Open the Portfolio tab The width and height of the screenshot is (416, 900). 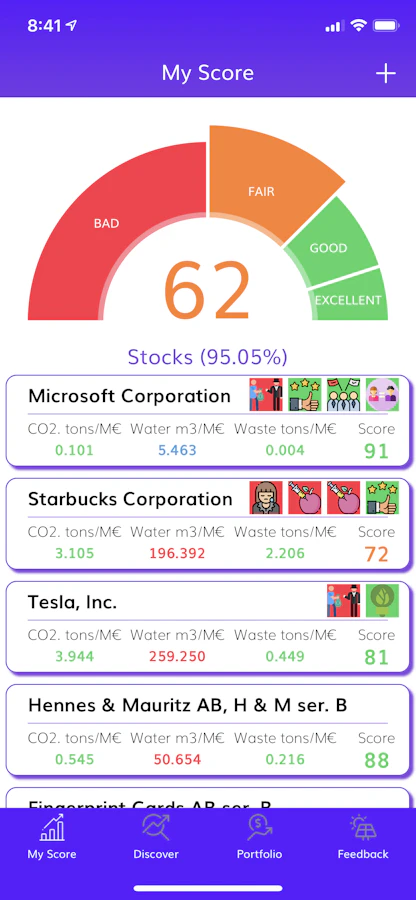[259, 838]
